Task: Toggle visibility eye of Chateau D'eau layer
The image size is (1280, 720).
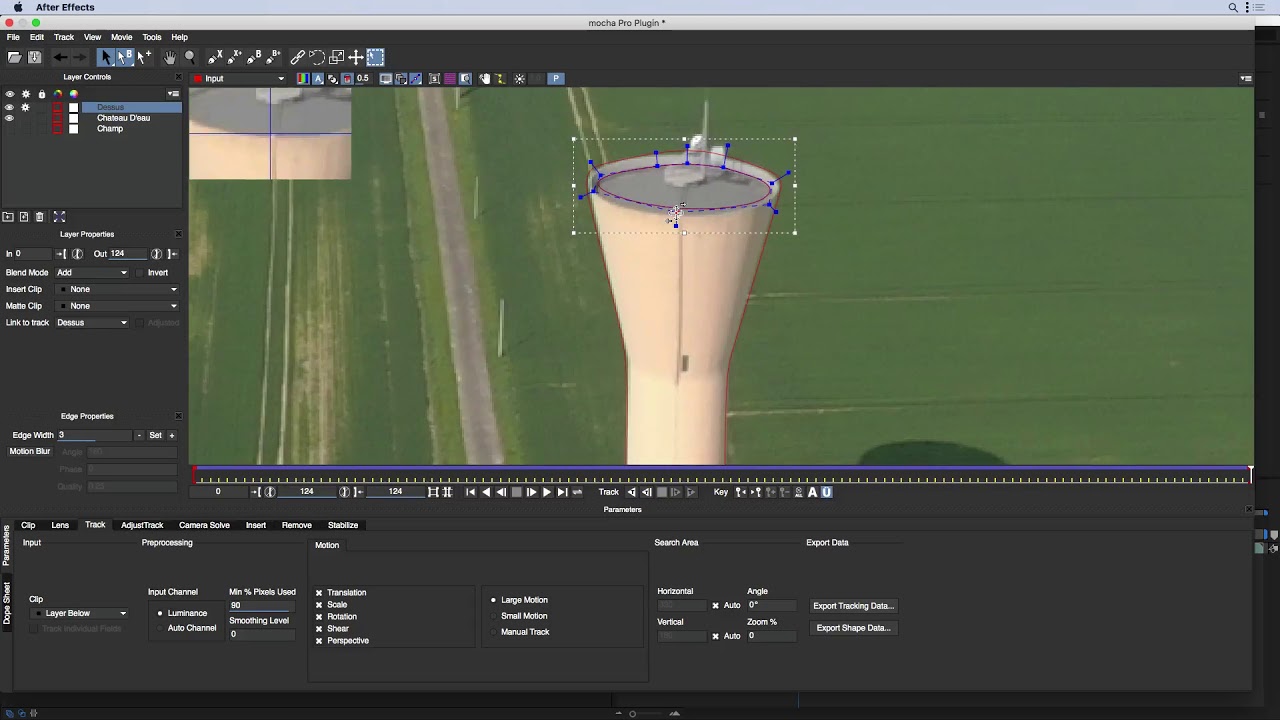Action: [10, 118]
